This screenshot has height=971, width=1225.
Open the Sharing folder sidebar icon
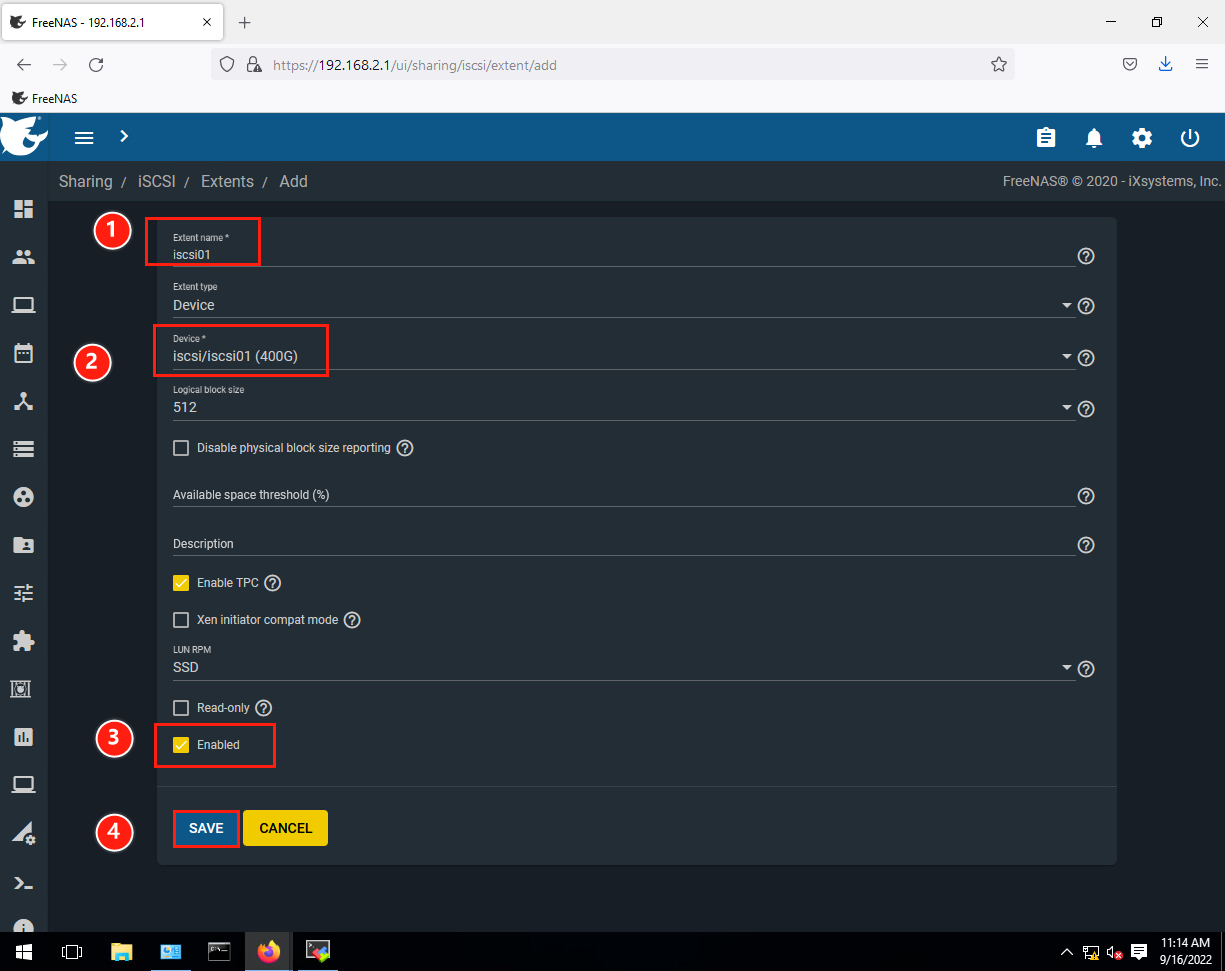pos(23,545)
